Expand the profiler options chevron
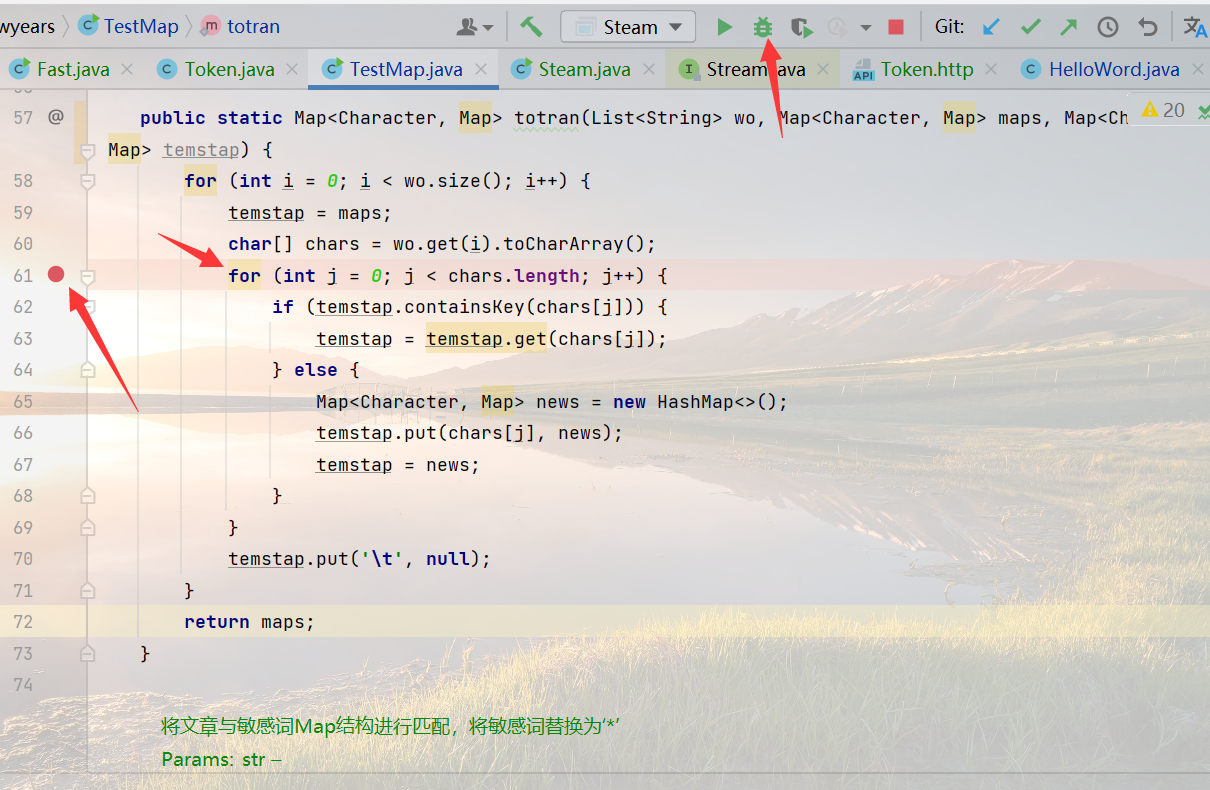Screen dimensions: 1210x790 [864, 27]
